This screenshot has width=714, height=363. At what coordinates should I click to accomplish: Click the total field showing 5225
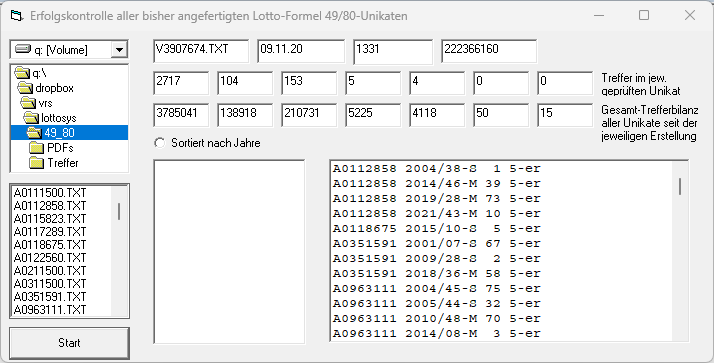point(373,115)
